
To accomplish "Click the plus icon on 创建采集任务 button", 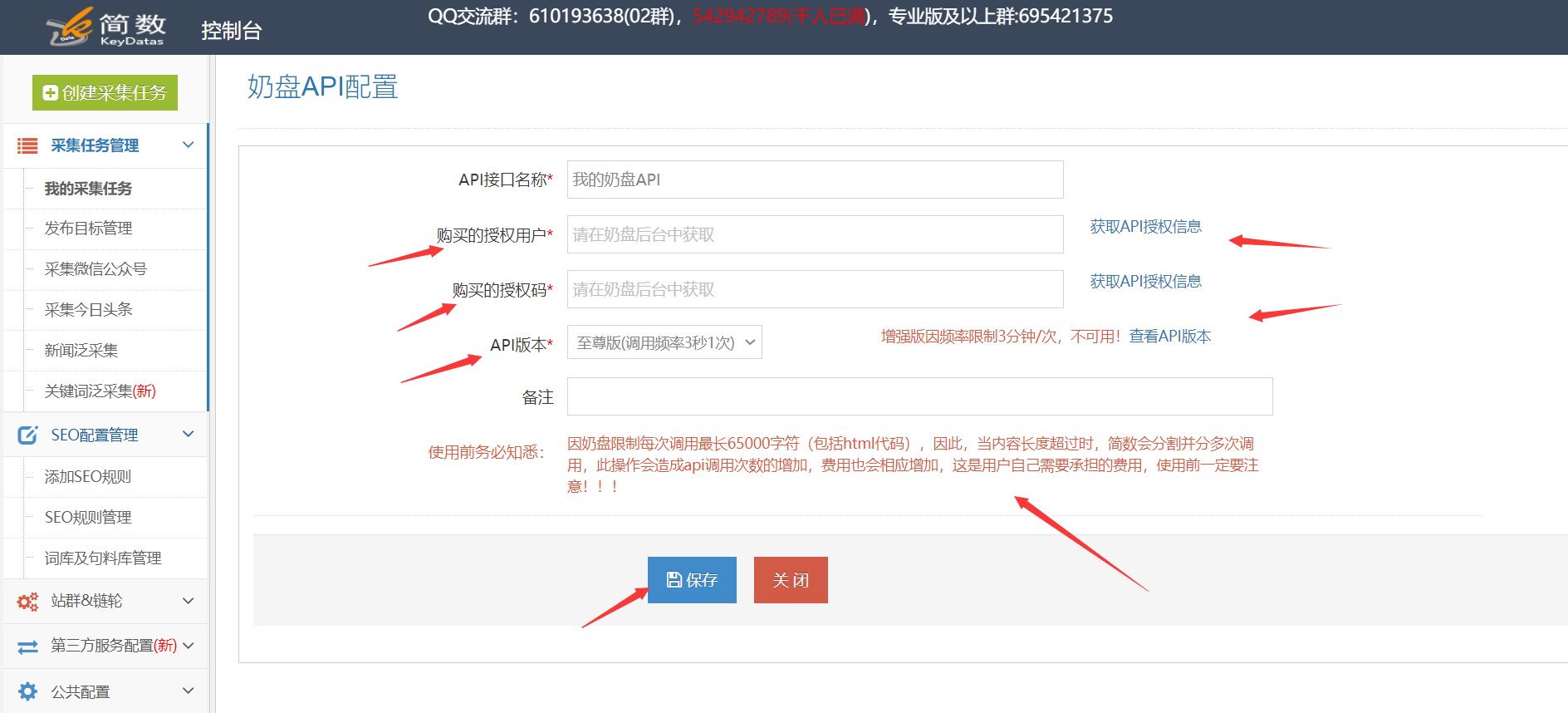I will click(50, 92).
